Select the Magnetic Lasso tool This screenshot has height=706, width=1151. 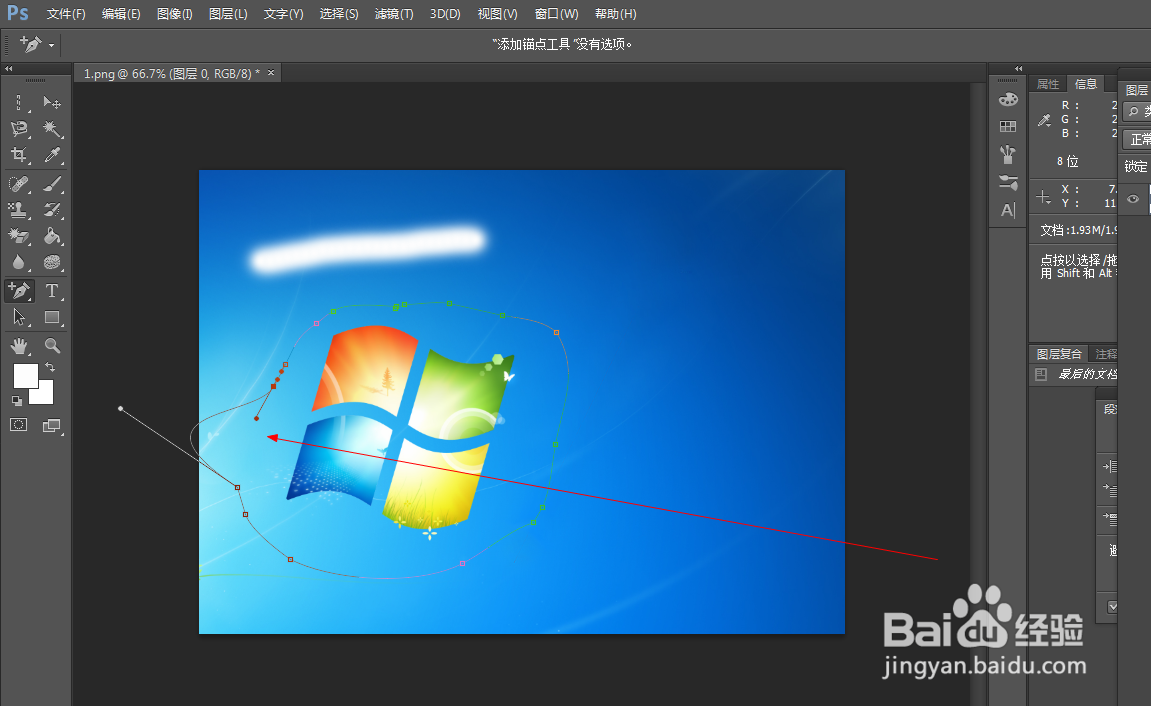pyautogui.click(x=19, y=128)
